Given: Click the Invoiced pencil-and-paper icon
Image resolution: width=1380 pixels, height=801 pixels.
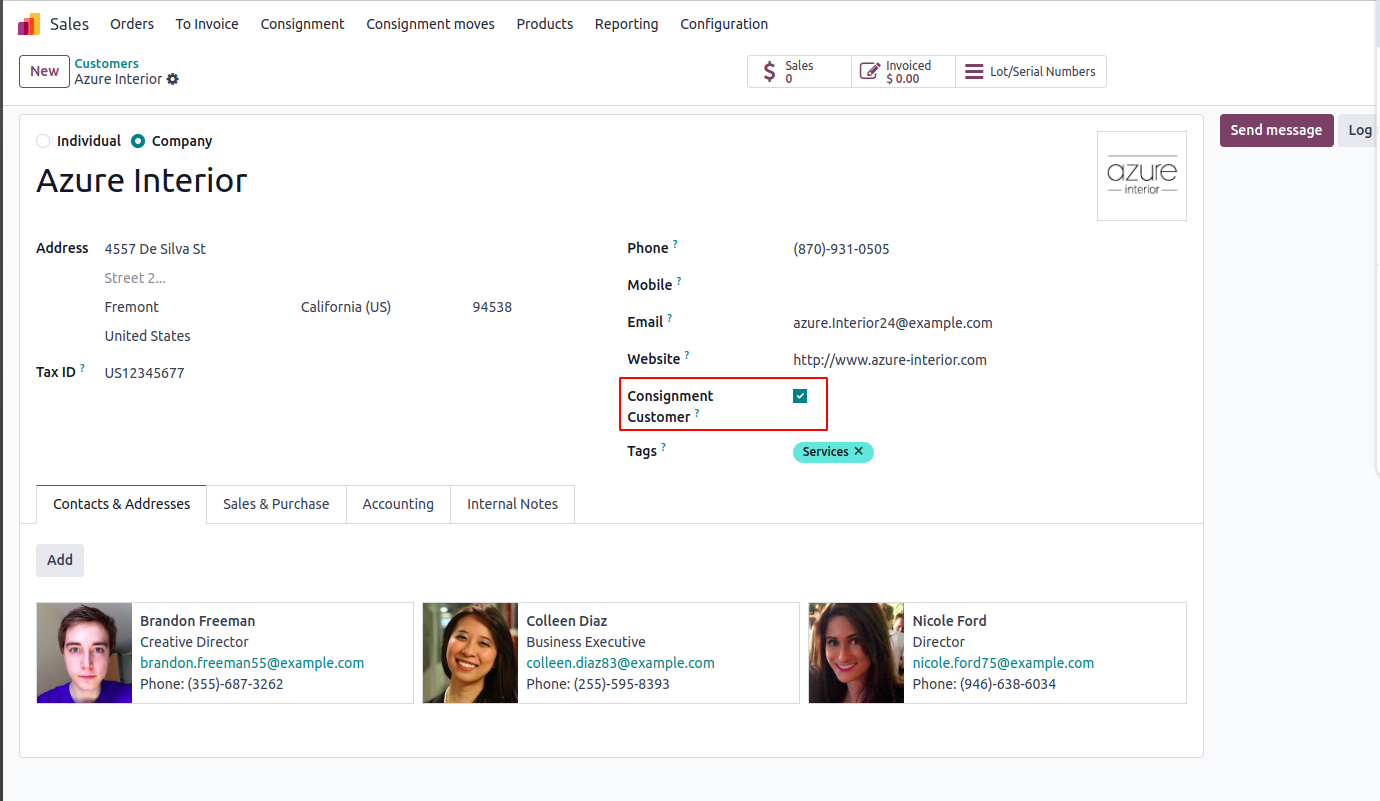Looking at the screenshot, I should (870, 71).
